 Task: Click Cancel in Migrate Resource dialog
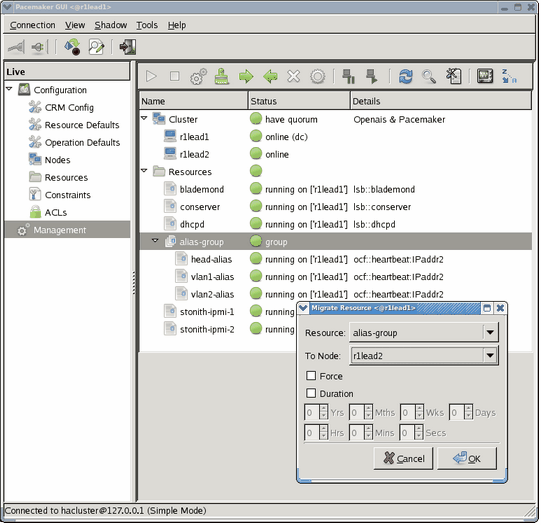coord(403,459)
